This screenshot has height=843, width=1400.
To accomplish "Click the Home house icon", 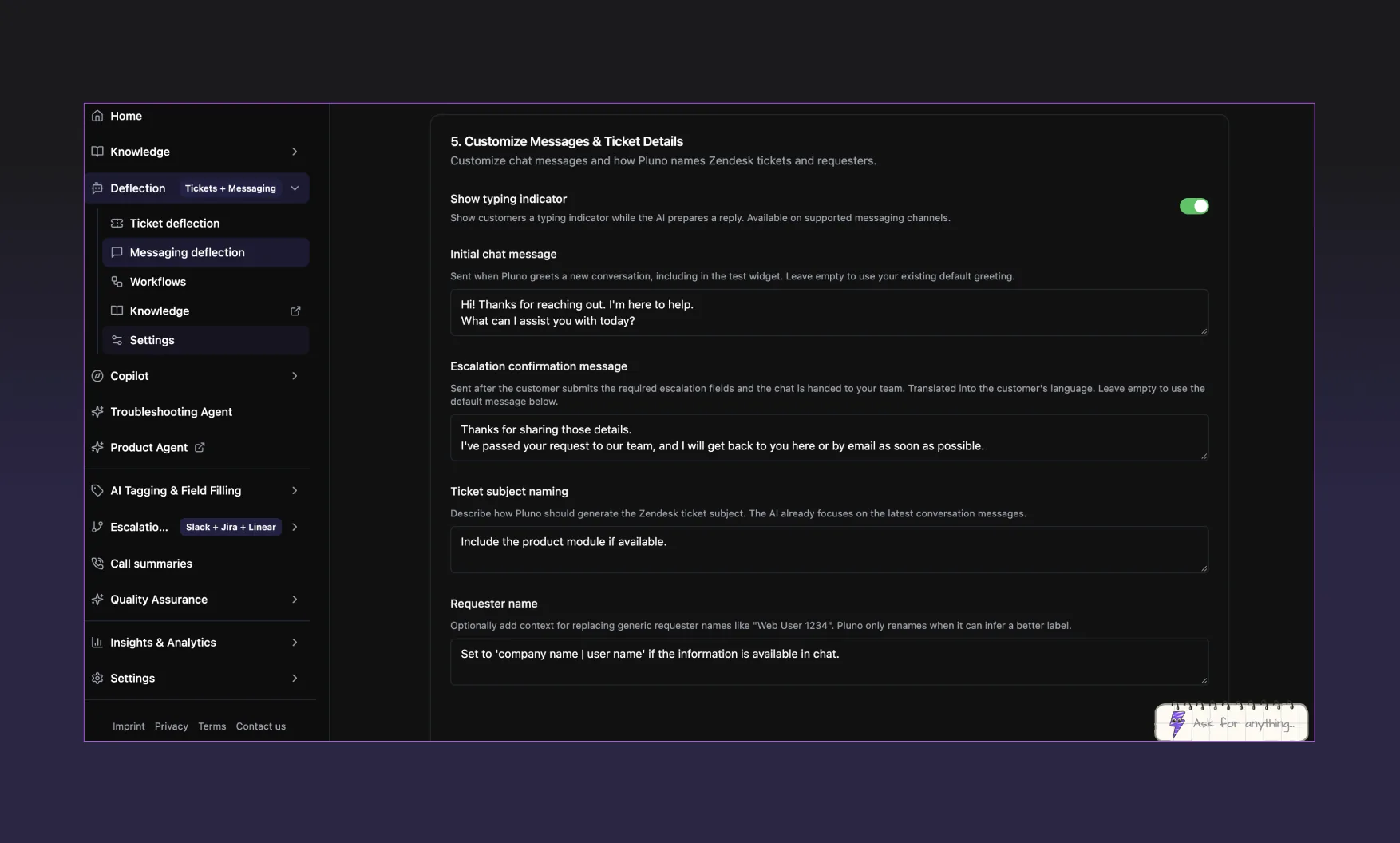I will click(97, 116).
